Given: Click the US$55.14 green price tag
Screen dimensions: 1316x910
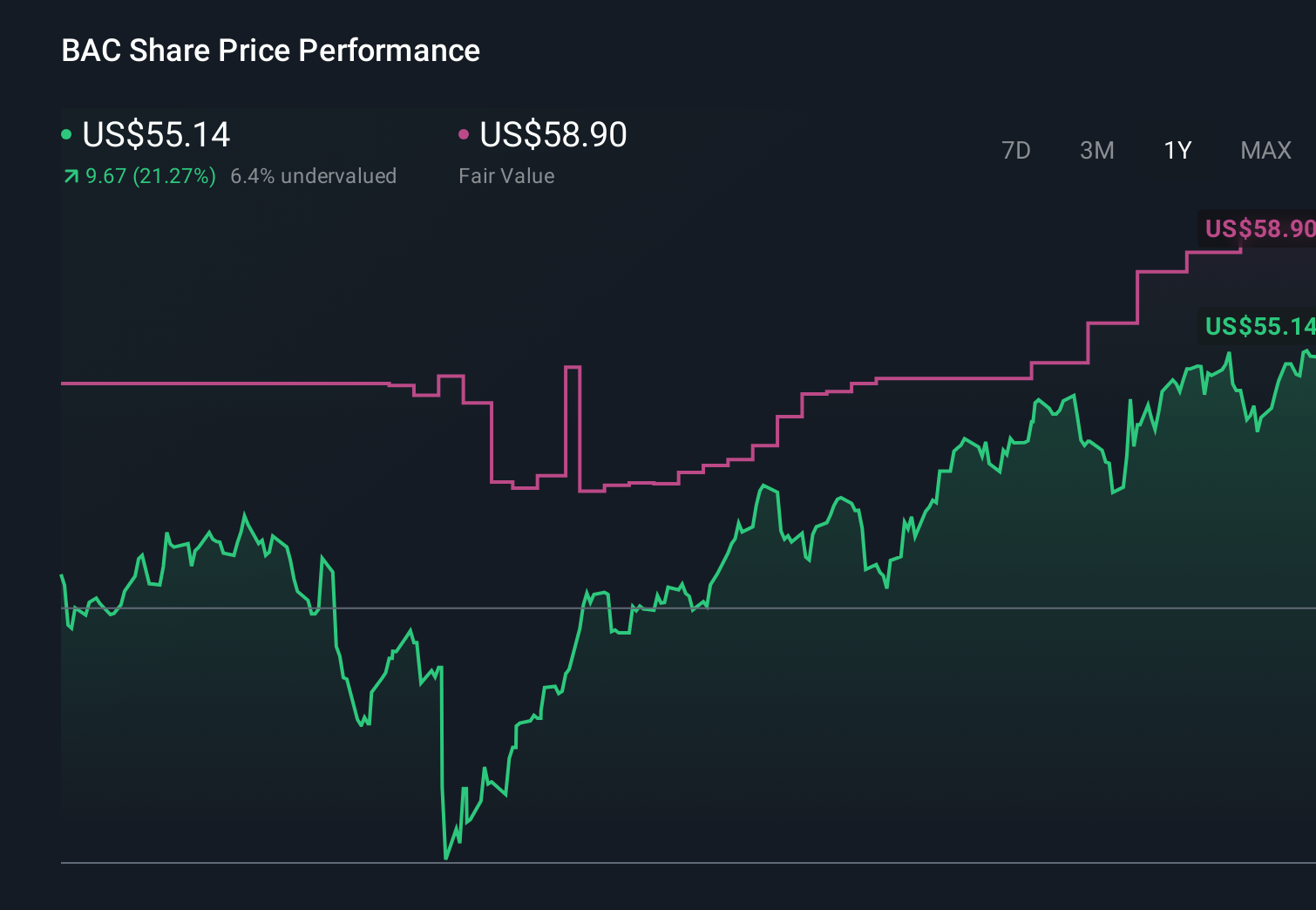Looking at the screenshot, I should tap(1258, 328).
